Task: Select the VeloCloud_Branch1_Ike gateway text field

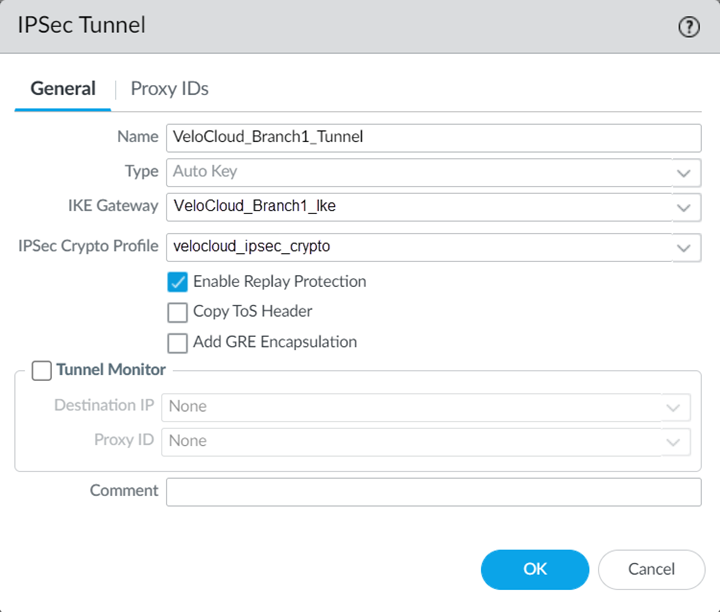Action: pos(415,207)
